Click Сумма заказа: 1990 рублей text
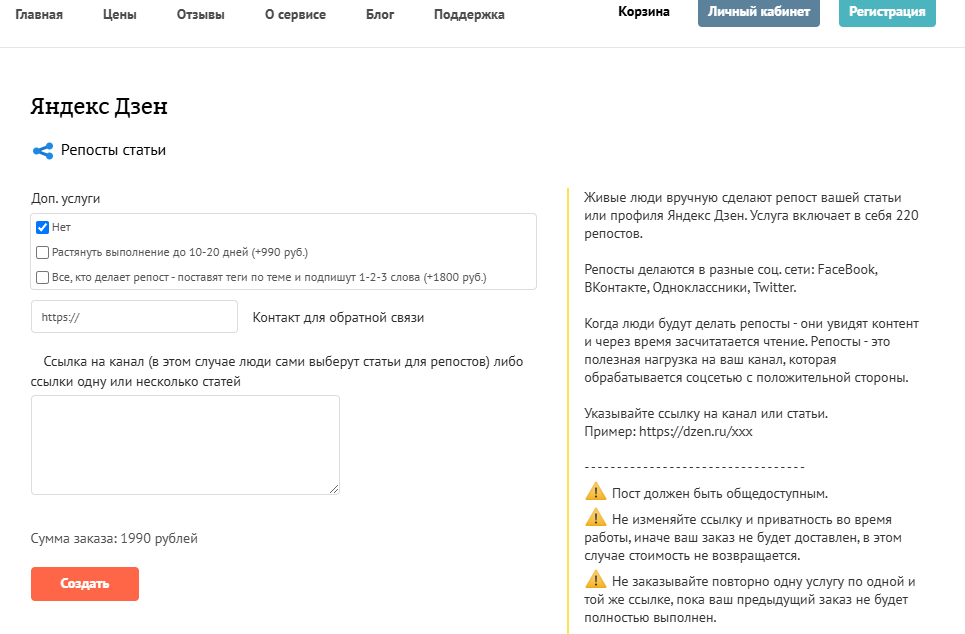 pyautogui.click(x=114, y=539)
